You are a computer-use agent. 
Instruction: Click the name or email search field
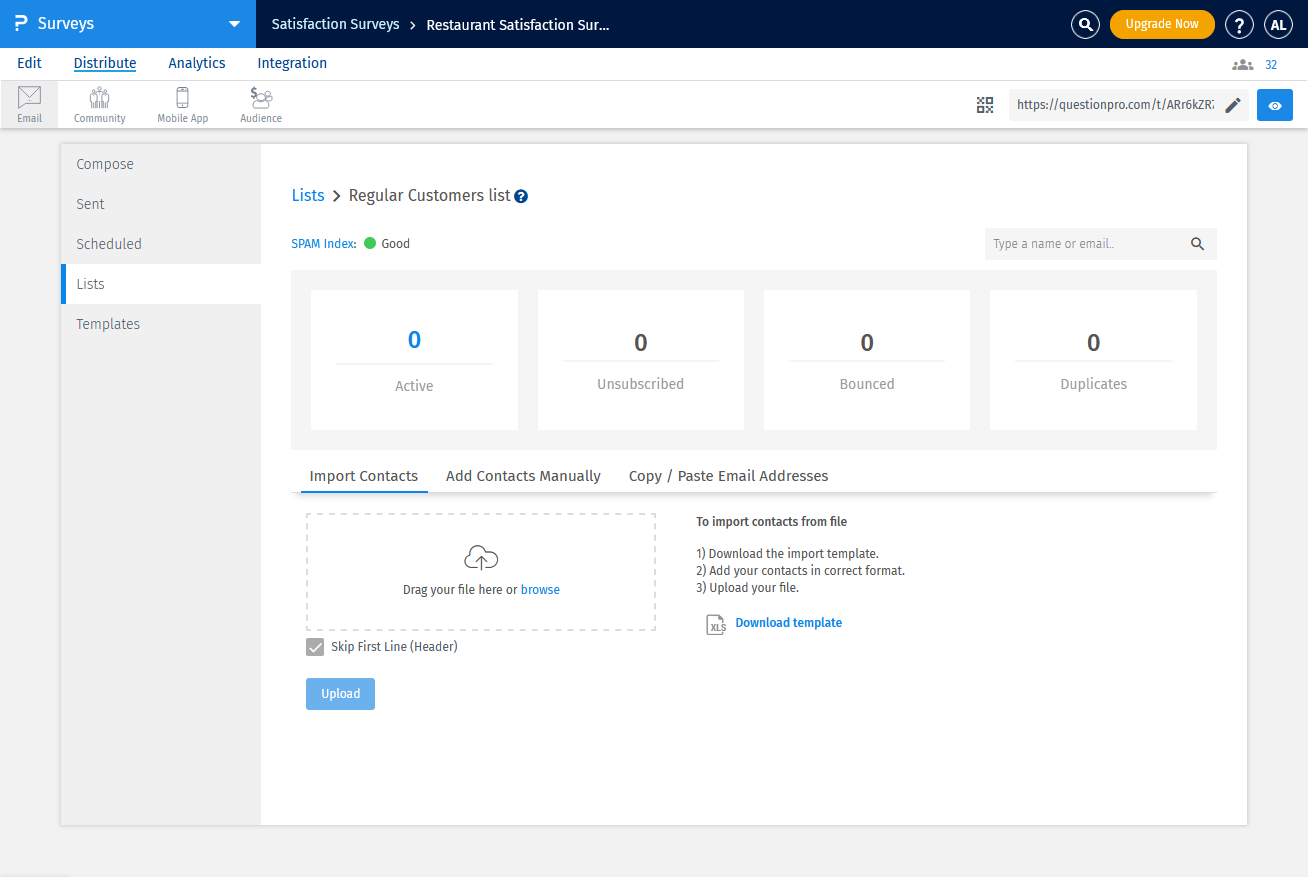point(1085,244)
